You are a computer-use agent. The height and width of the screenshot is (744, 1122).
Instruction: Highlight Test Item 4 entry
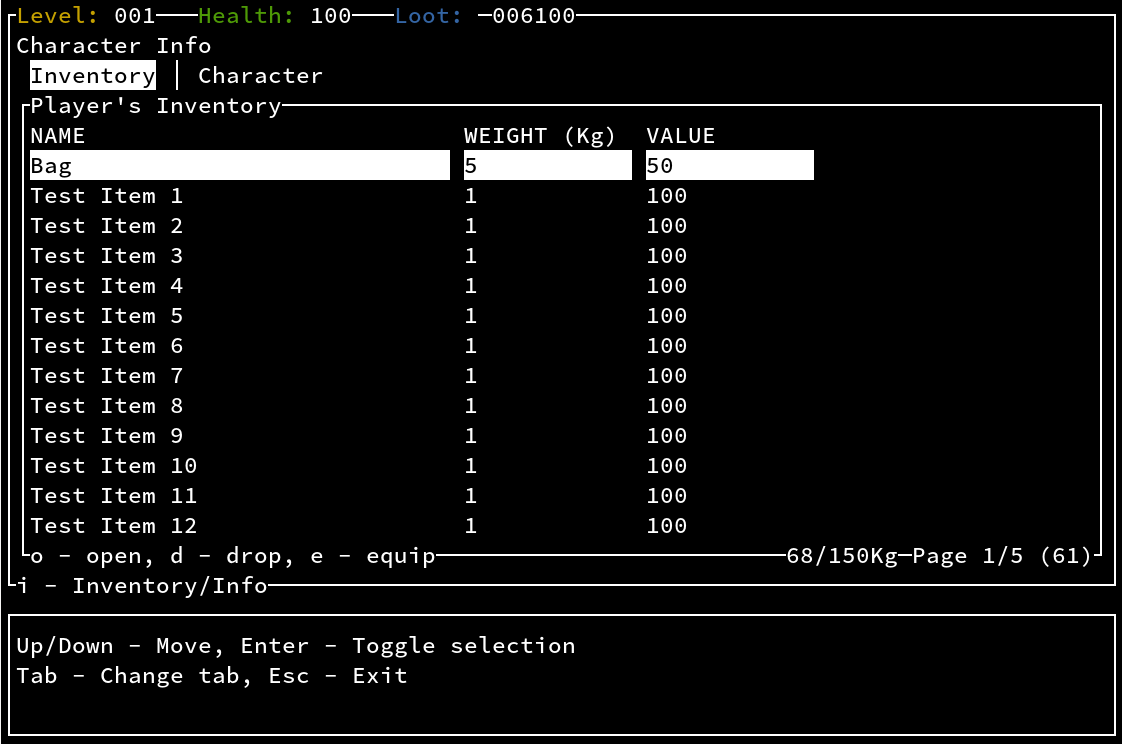(x=107, y=286)
